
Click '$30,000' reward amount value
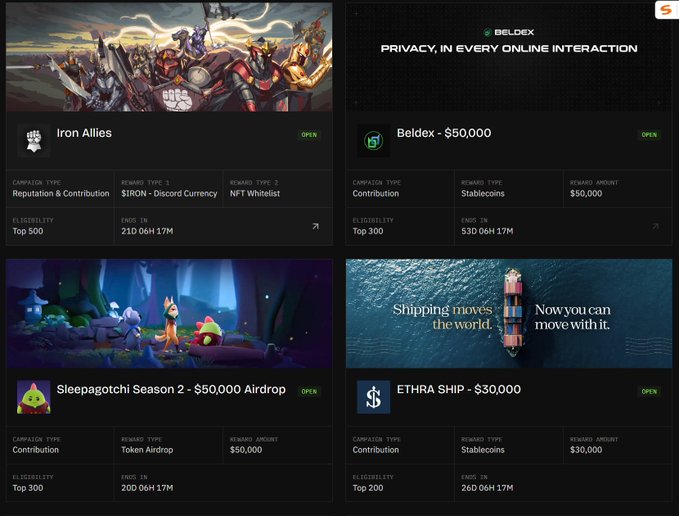[586, 450]
